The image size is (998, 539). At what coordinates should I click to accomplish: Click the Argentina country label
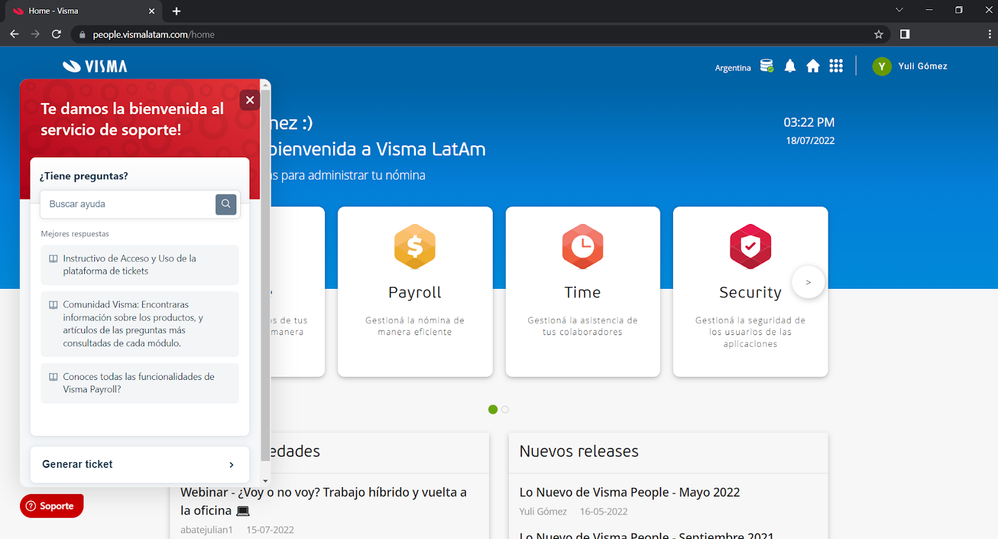coord(733,67)
